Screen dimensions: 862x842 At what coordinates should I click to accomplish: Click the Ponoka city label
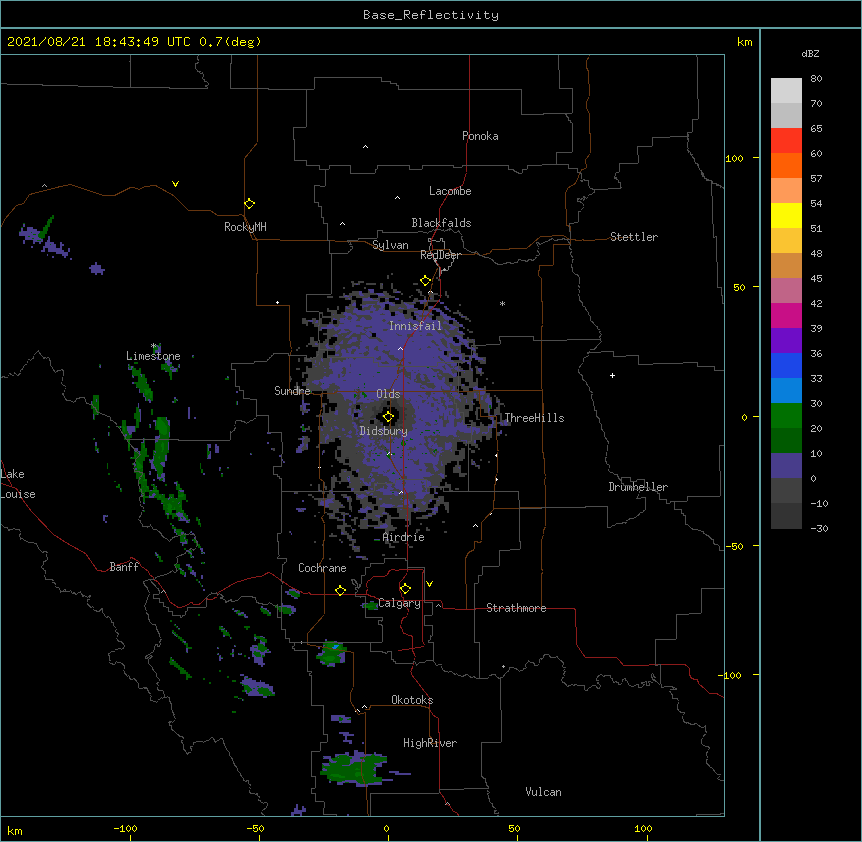(480, 136)
